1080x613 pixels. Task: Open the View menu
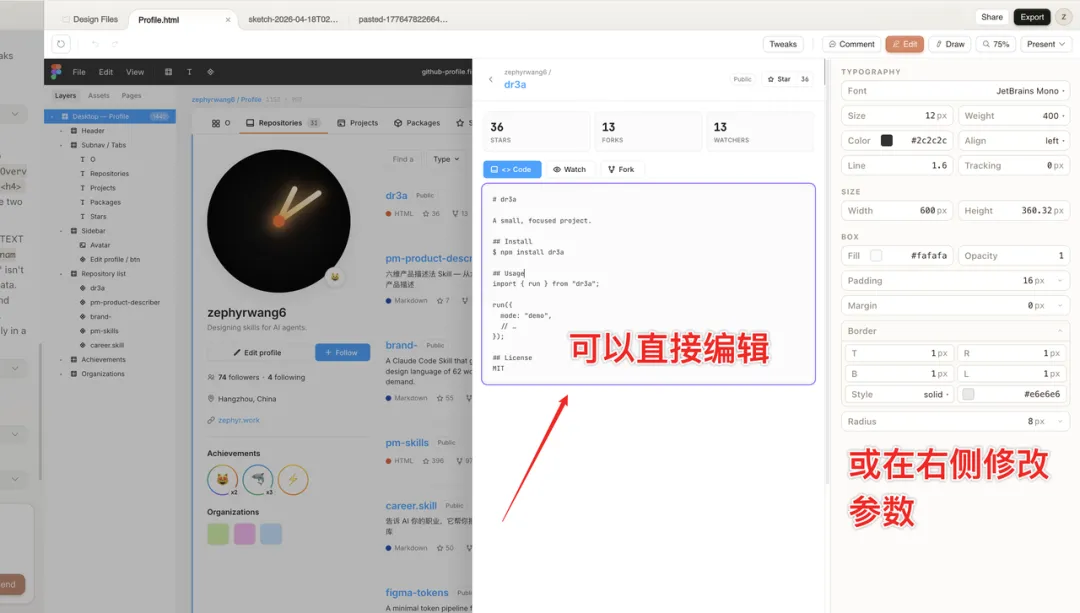coord(136,72)
